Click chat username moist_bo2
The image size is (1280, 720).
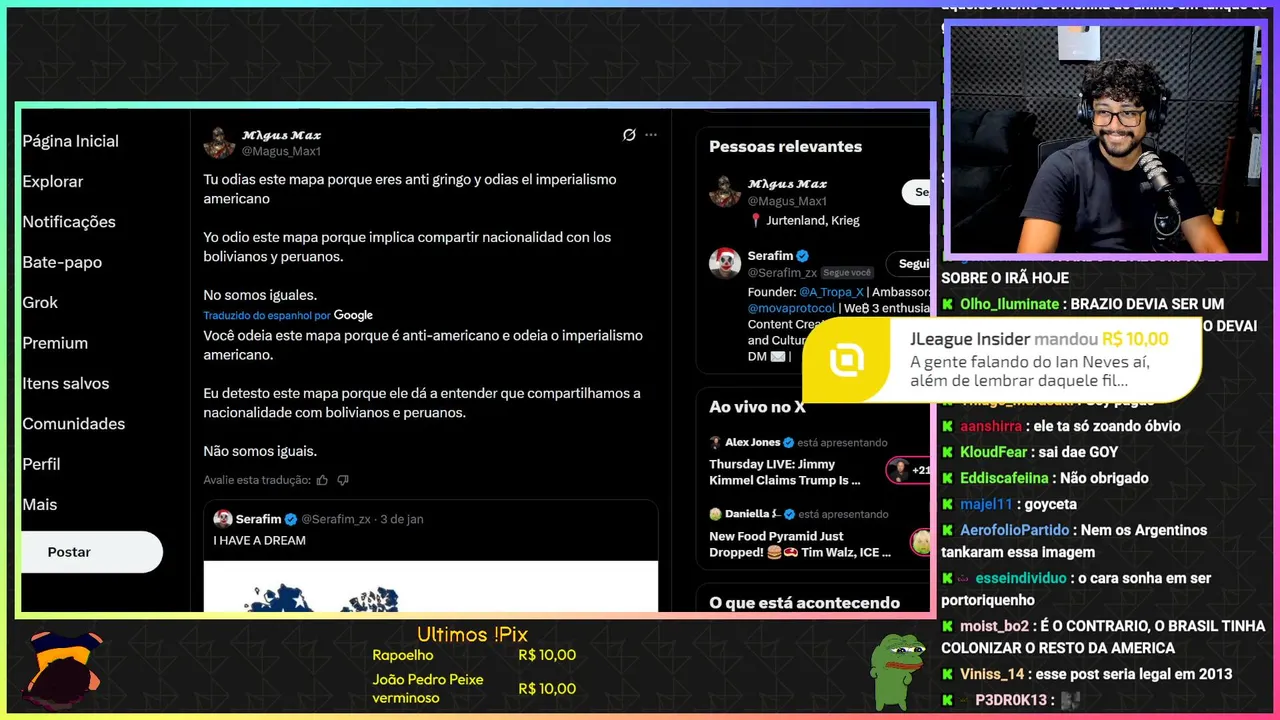tap(994, 626)
